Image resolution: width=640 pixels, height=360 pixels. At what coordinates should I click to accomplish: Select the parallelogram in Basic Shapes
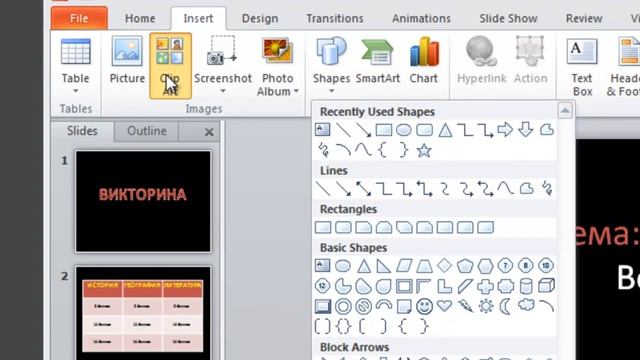pyautogui.click(x=404, y=266)
